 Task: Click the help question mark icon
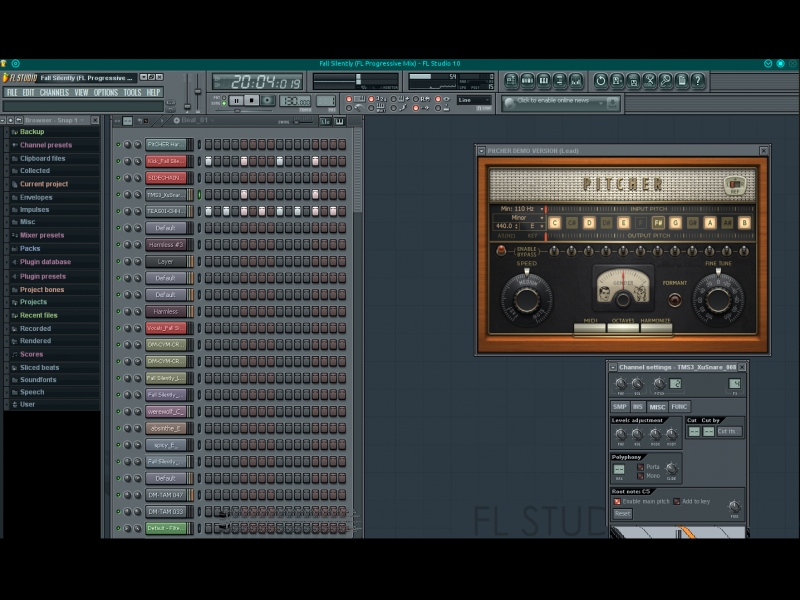coord(698,81)
